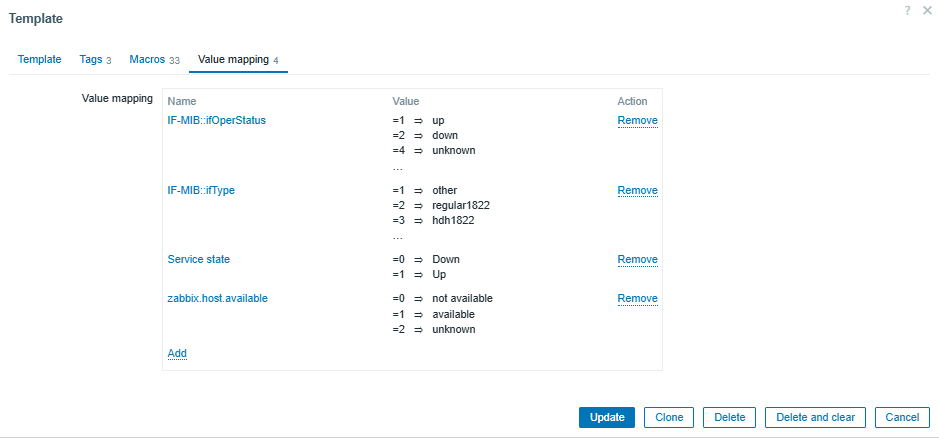Open the Service state value map
939x438 pixels.
click(199, 259)
